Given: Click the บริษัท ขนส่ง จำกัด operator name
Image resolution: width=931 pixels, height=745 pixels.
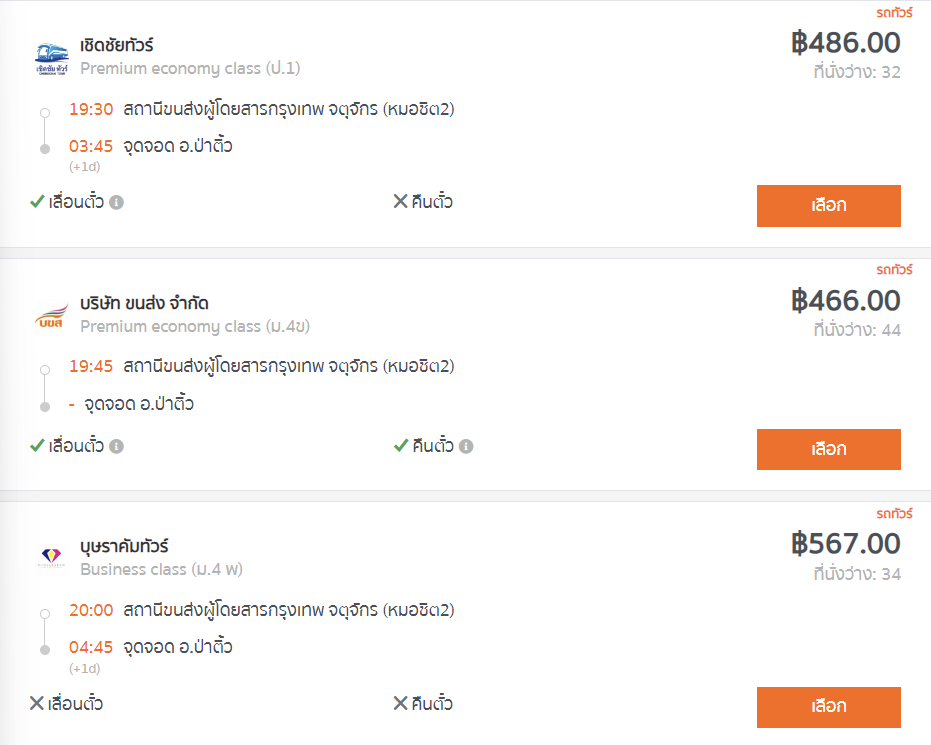Looking at the screenshot, I should coord(144,303).
